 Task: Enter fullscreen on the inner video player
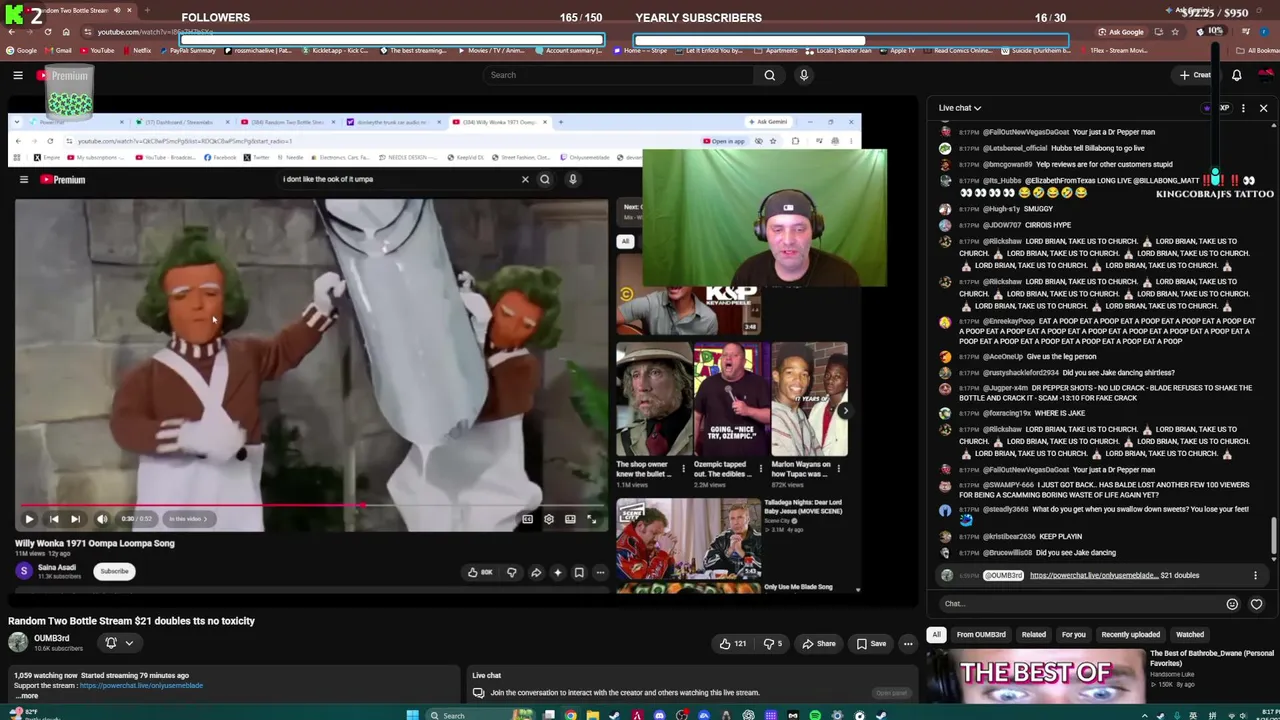[x=591, y=519]
